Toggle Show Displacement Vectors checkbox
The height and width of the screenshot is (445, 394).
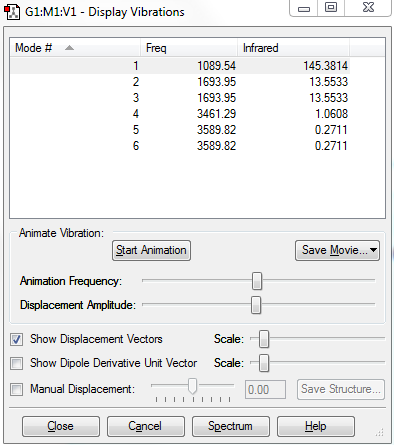click(17, 339)
